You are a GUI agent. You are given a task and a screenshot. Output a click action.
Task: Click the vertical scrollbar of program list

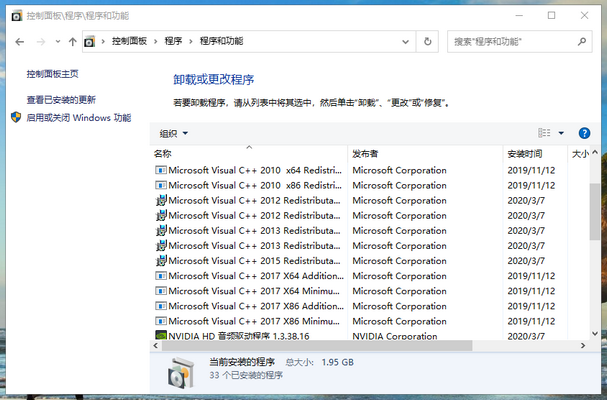[596, 240]
